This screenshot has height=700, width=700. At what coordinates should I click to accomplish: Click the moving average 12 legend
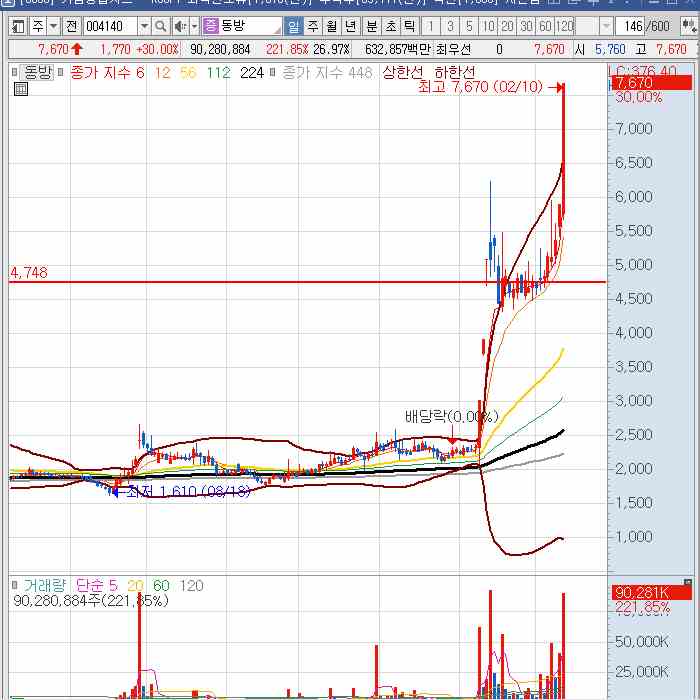point(162,72)
